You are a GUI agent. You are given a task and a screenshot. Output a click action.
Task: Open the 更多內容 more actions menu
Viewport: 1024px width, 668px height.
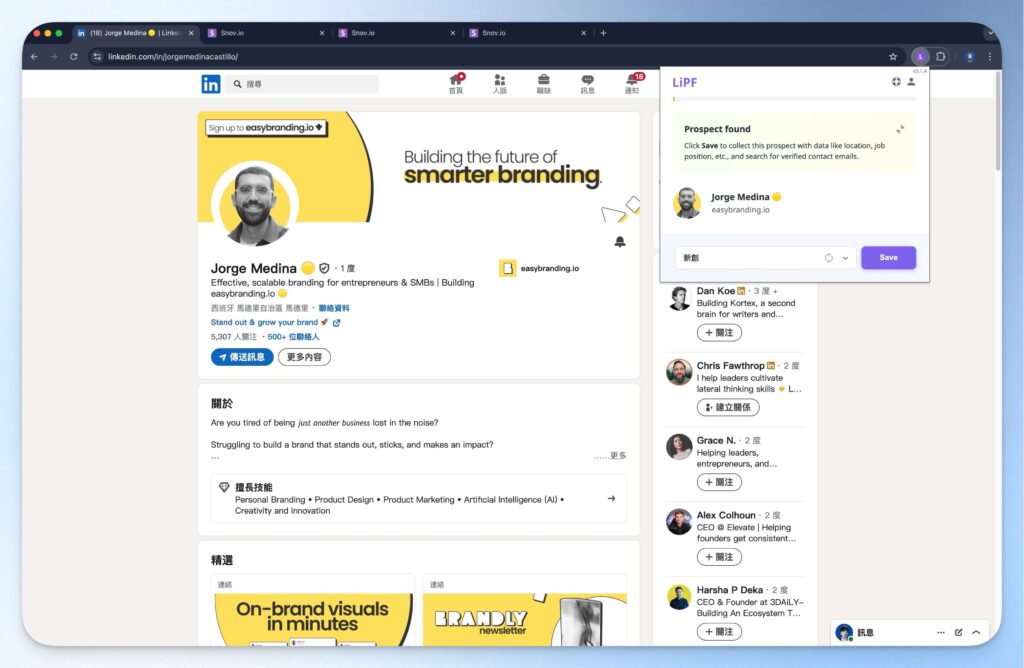[304, 357]
